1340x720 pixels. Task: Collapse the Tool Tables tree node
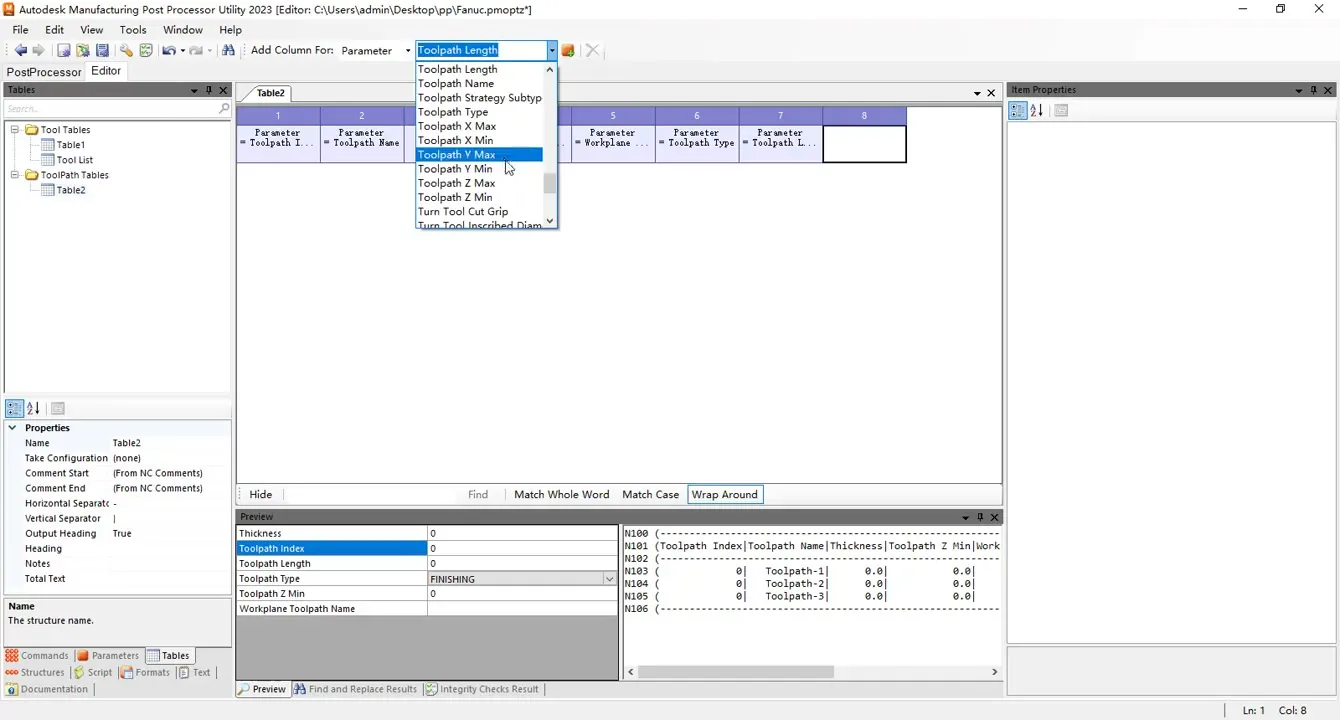(x=15, y=130)
